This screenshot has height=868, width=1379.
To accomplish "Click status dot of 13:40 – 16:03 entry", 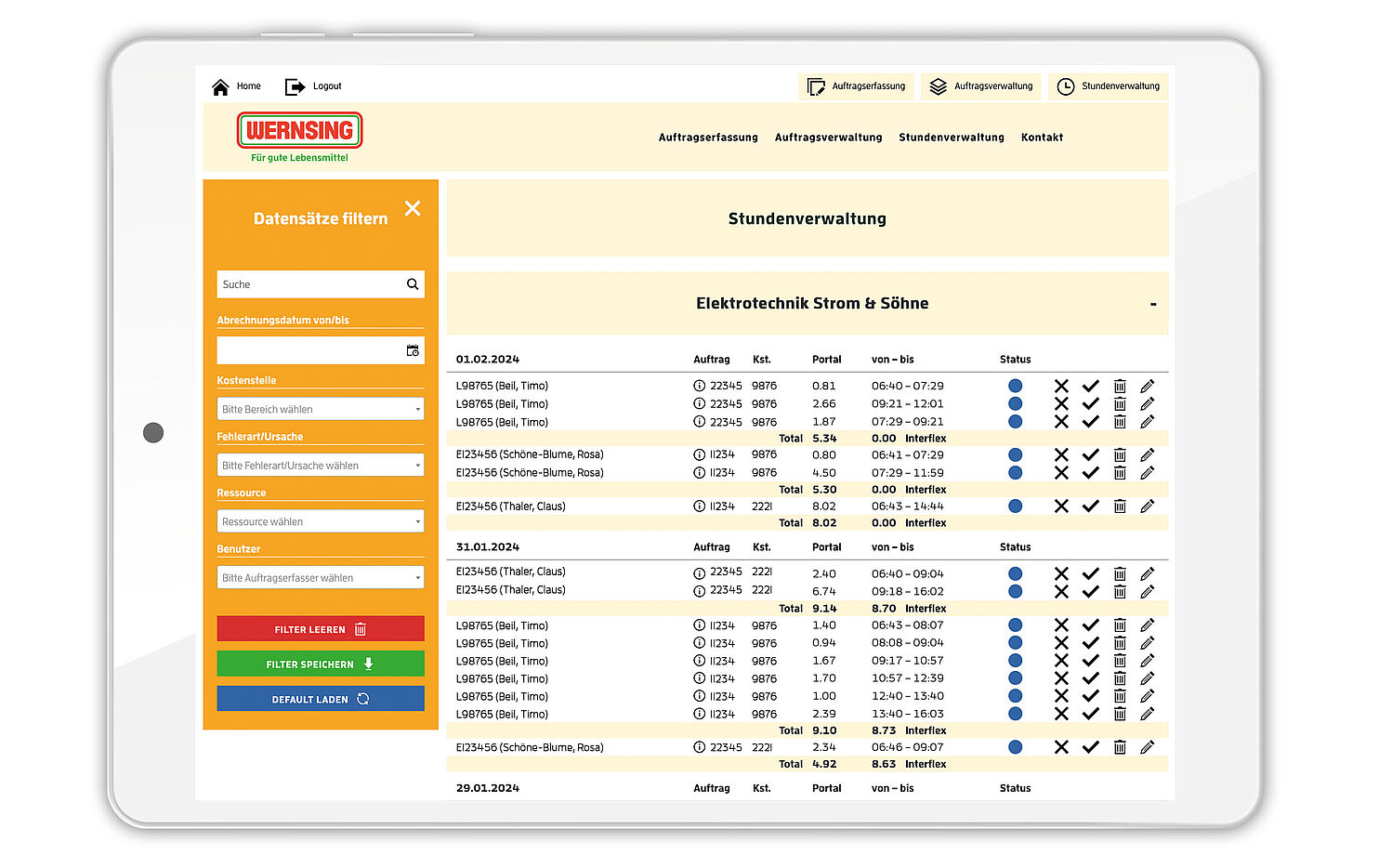I will click(1016, 714).
